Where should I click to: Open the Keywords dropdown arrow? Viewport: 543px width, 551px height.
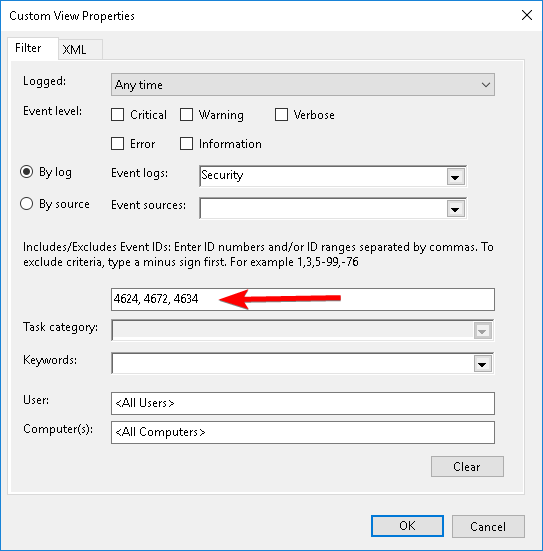tap(482, 364)
